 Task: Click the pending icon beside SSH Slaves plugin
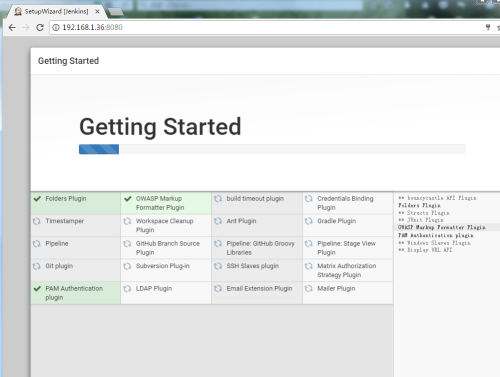[218, 266]
